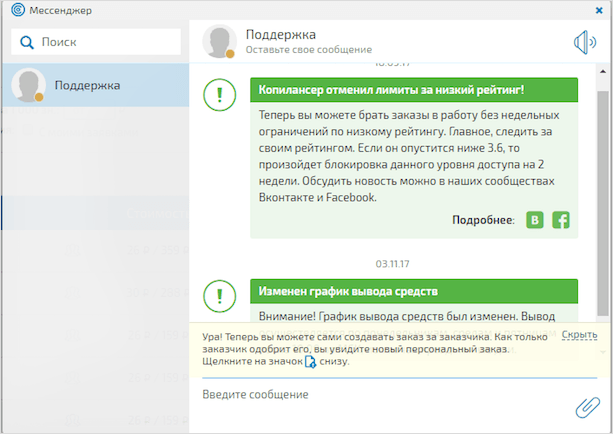Open the Facebook link icon
Viewport: 613px width, 434px height.
pyautogui.click(x=561, y=220)
